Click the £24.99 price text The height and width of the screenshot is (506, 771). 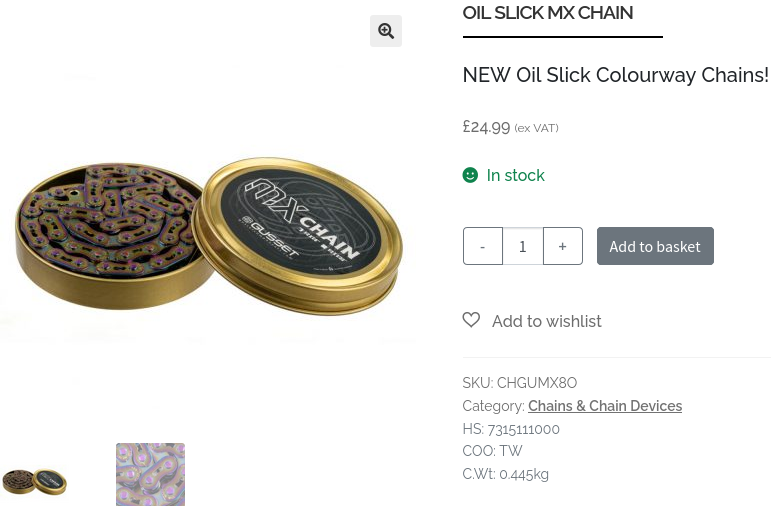tap(486, 127)
